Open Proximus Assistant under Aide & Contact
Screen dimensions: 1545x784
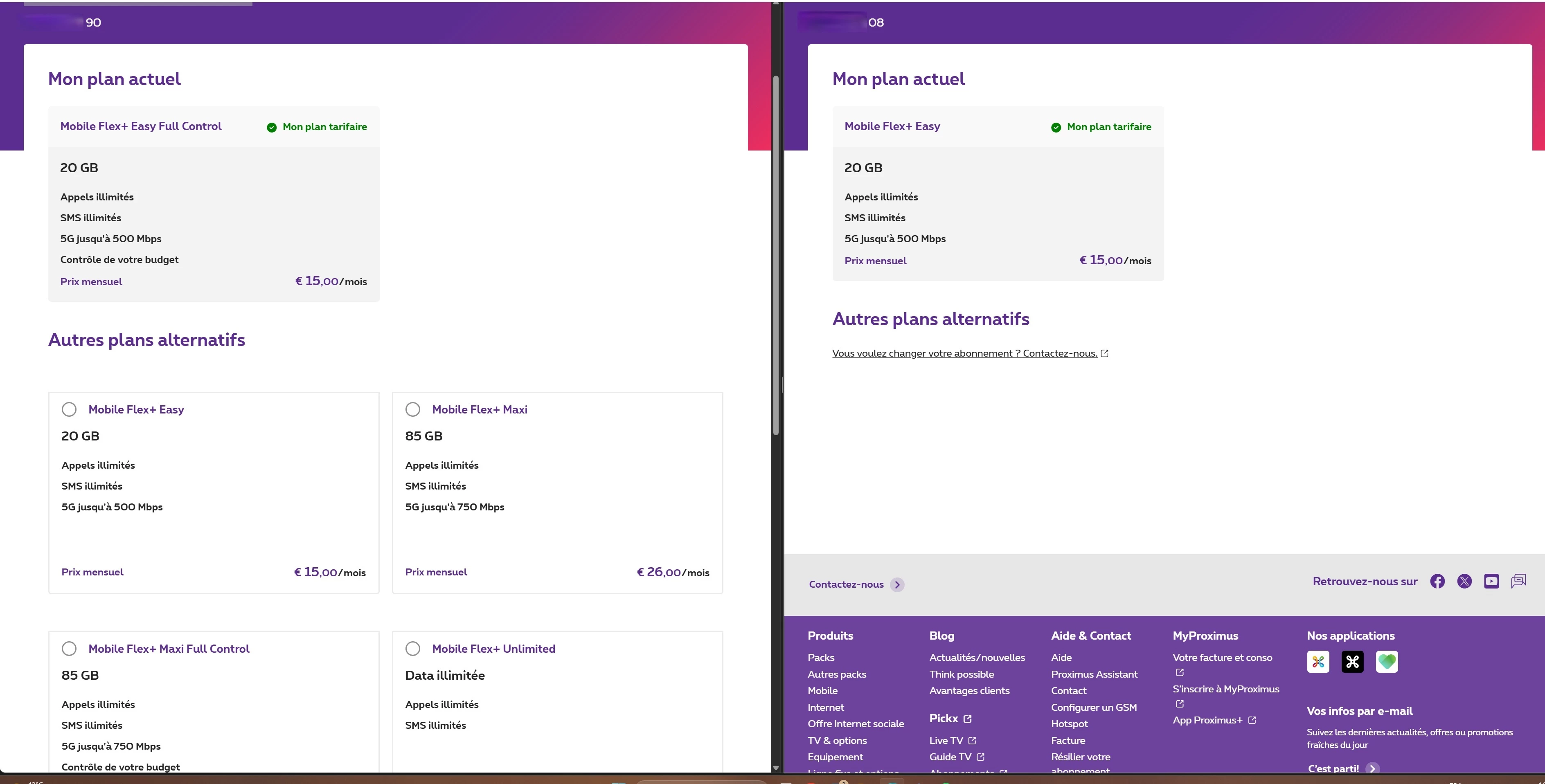(1094, 674)
